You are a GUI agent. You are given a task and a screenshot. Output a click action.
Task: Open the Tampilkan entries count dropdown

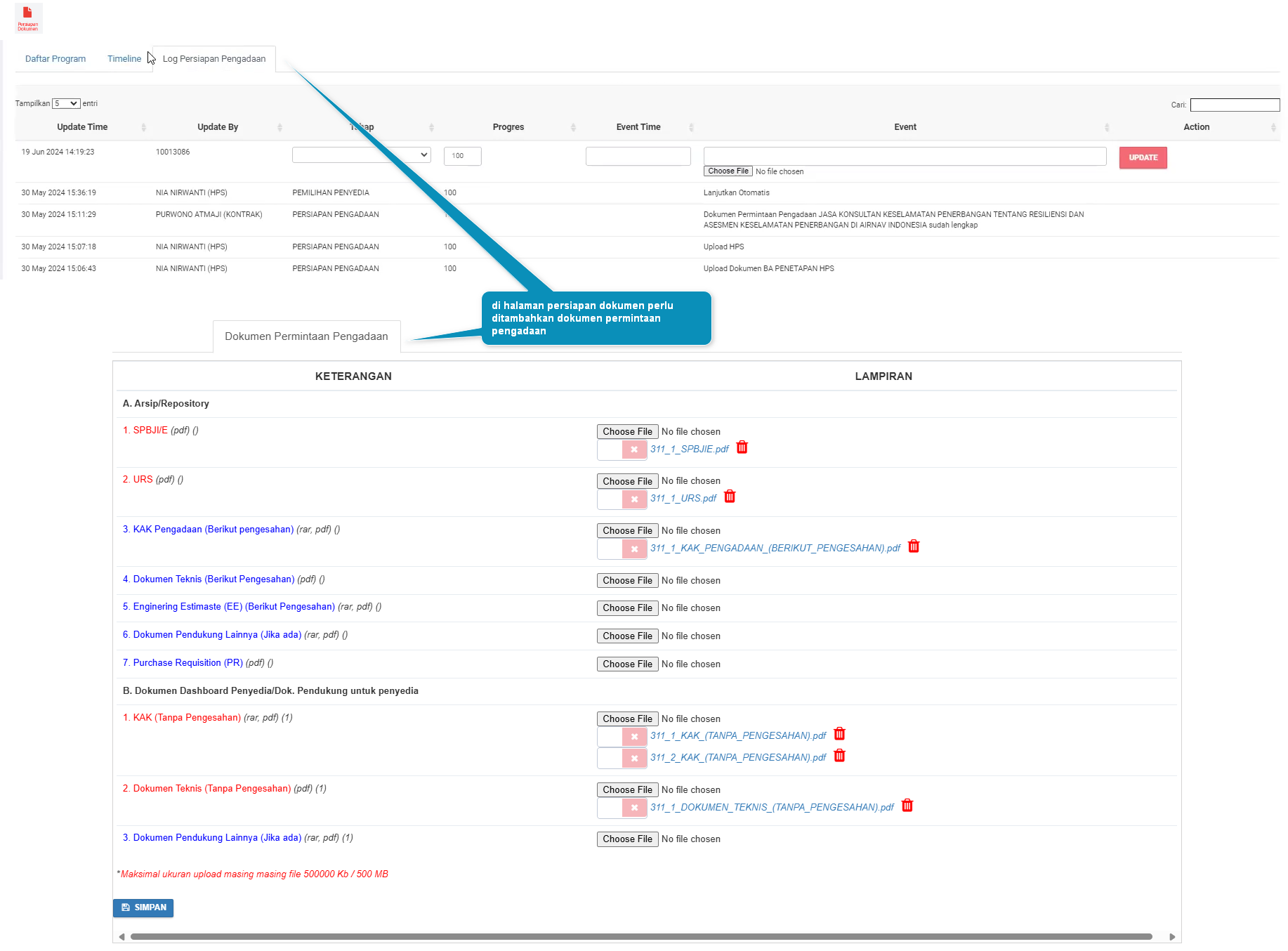point(66,104)
